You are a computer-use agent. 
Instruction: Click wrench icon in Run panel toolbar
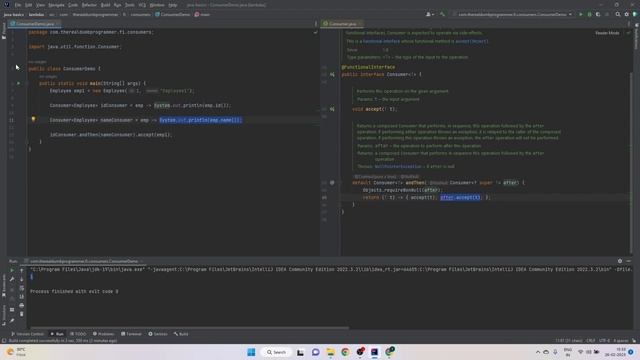point(12,279)
